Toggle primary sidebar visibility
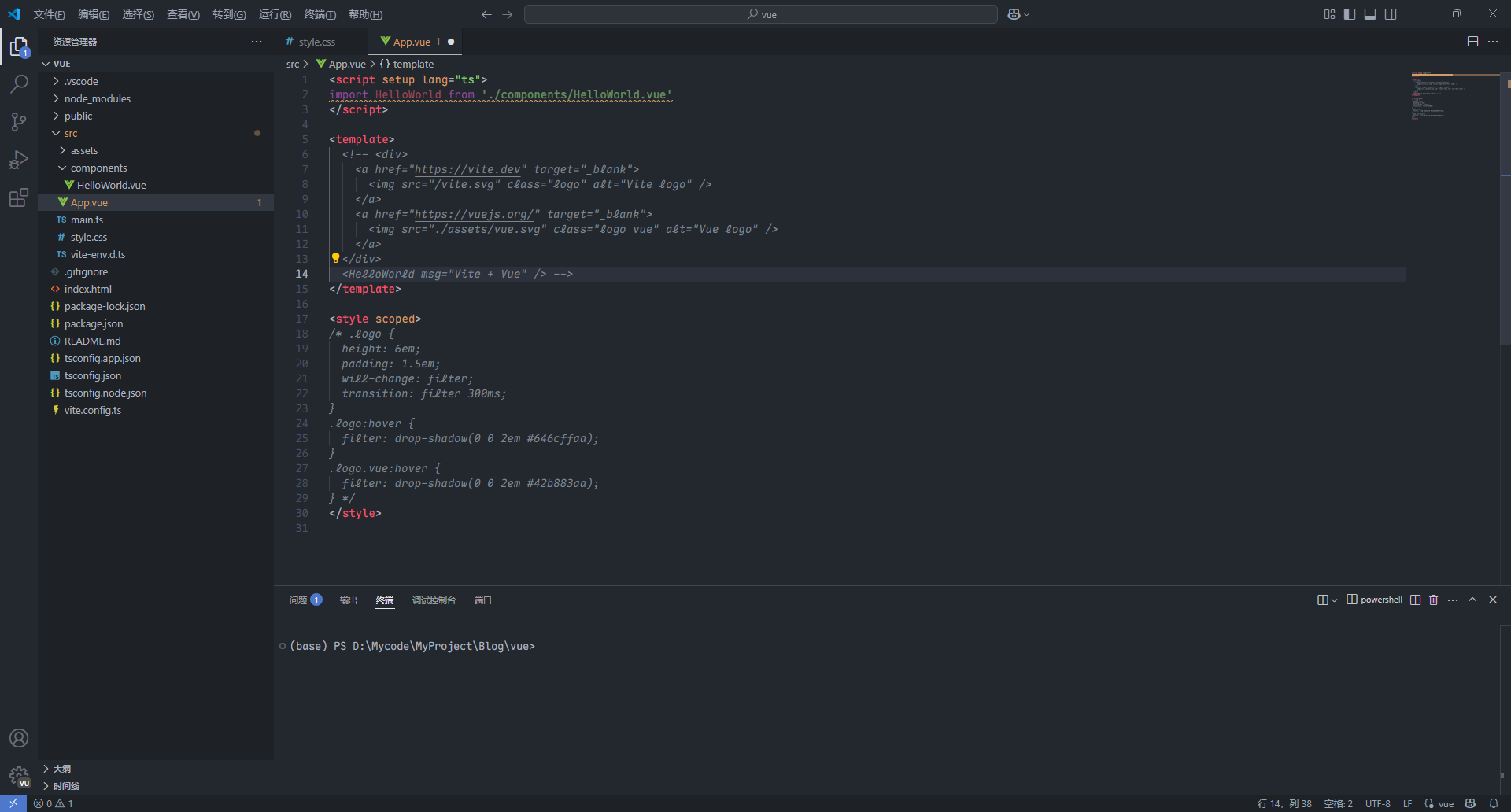This screenshot has height=812, width=1511. [x=1350, y=14]
